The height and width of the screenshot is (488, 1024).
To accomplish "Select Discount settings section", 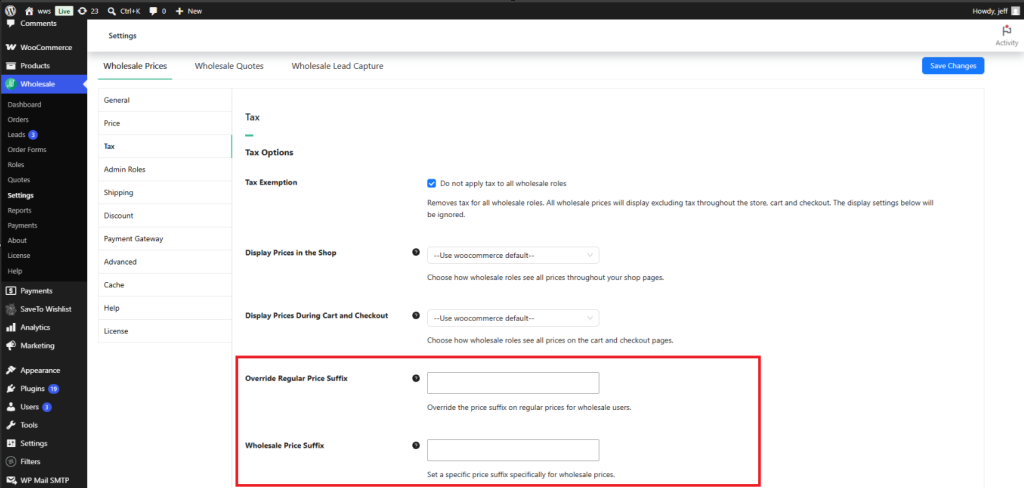I will tap(165, 216).
